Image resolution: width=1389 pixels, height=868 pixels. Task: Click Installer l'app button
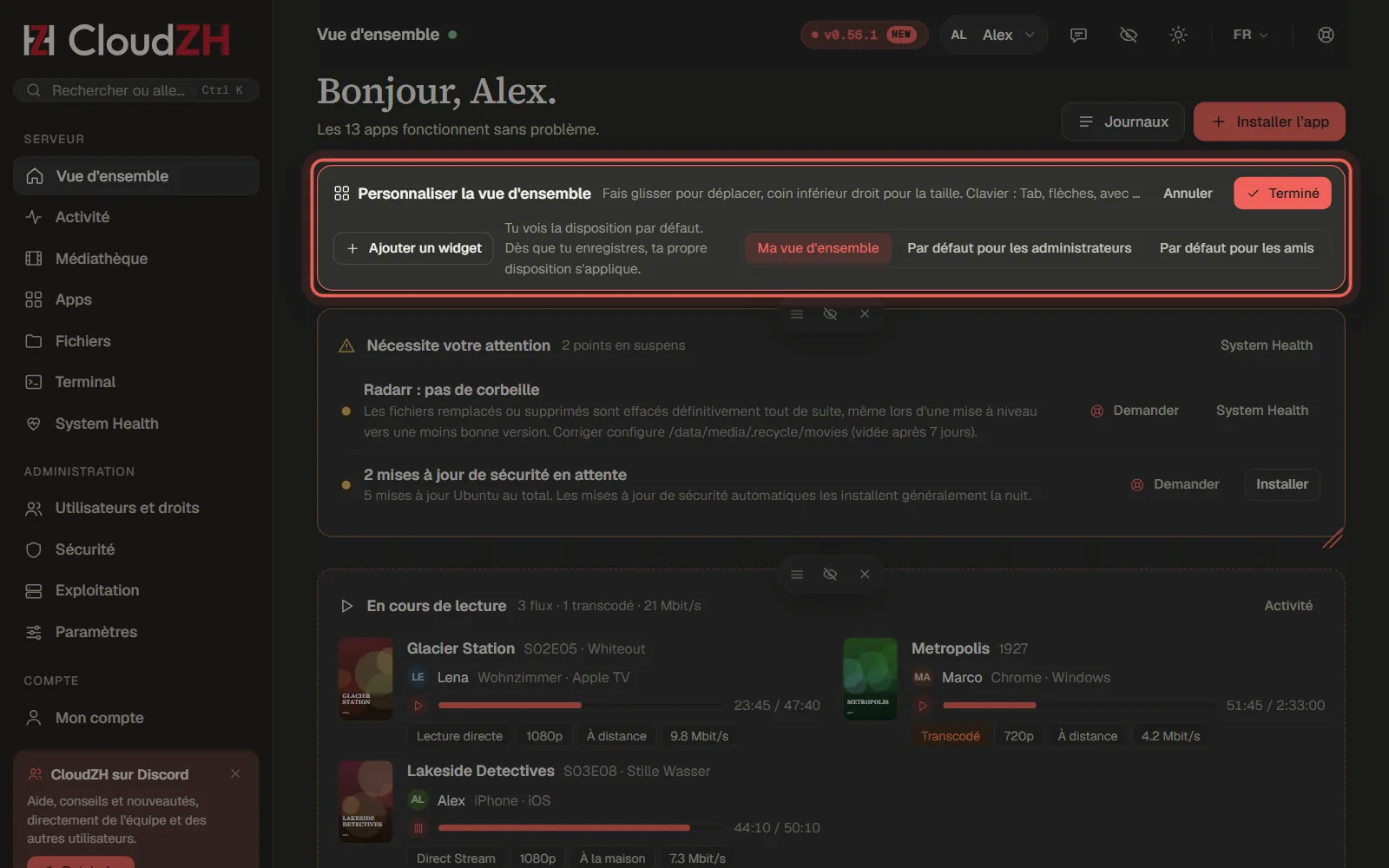click(x=1269, y=122)
